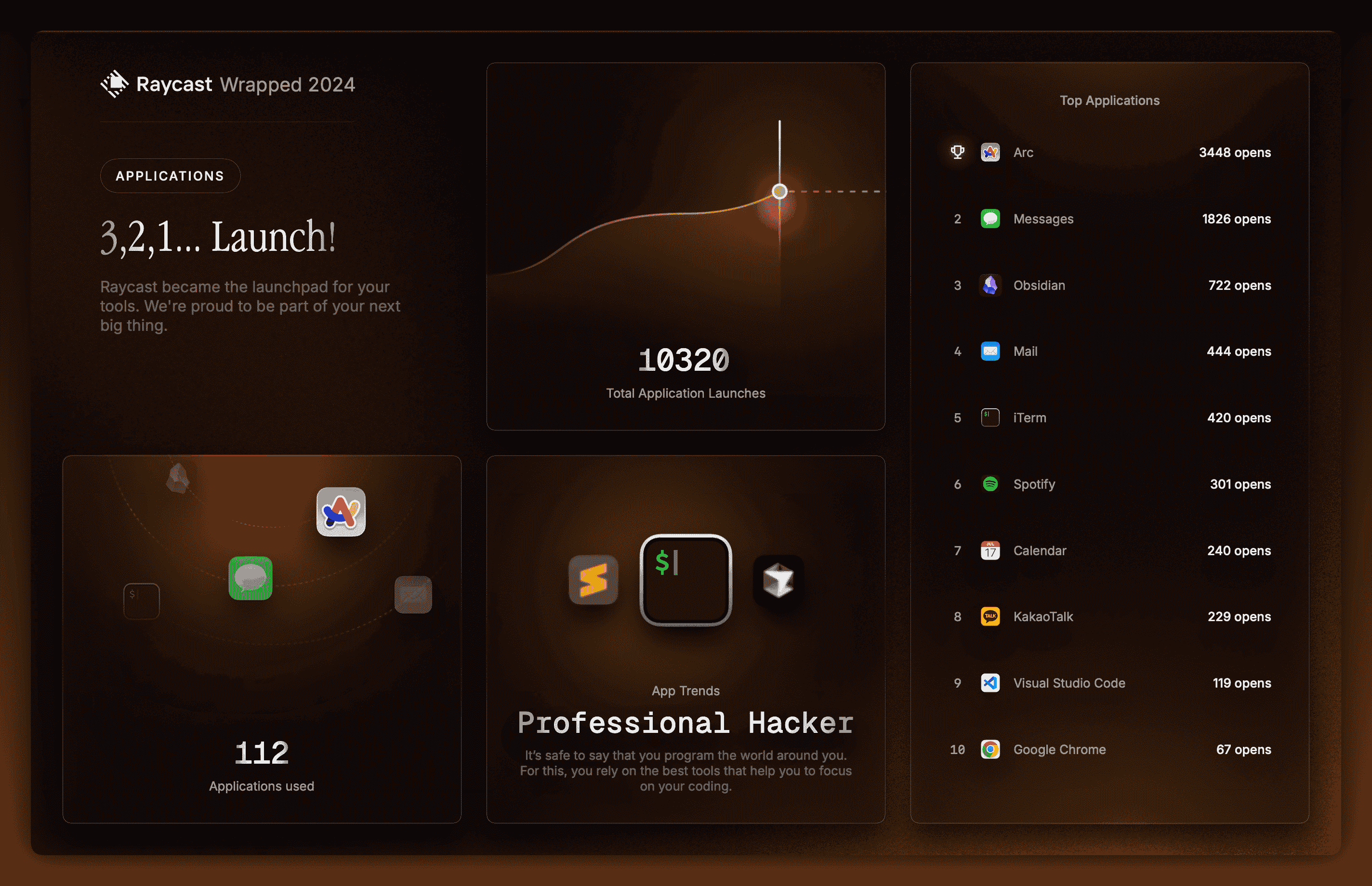This screenshot has height=886, width=1372.
Task: Click the Visual Studio Code icon
Action: point(990,683)
